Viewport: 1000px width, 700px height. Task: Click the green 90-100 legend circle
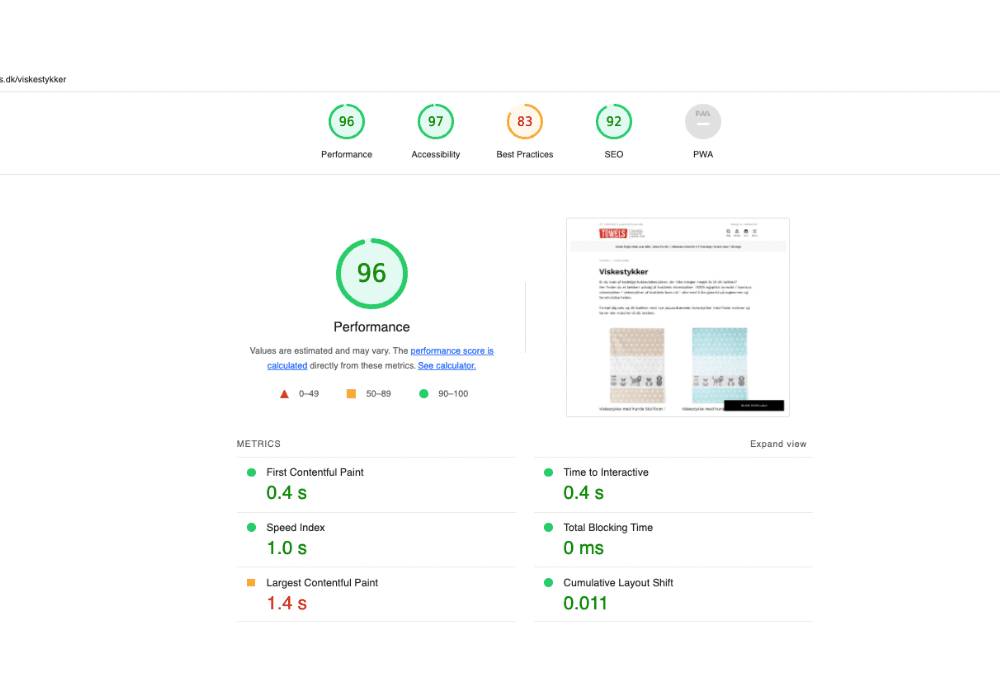click(423, 393)
